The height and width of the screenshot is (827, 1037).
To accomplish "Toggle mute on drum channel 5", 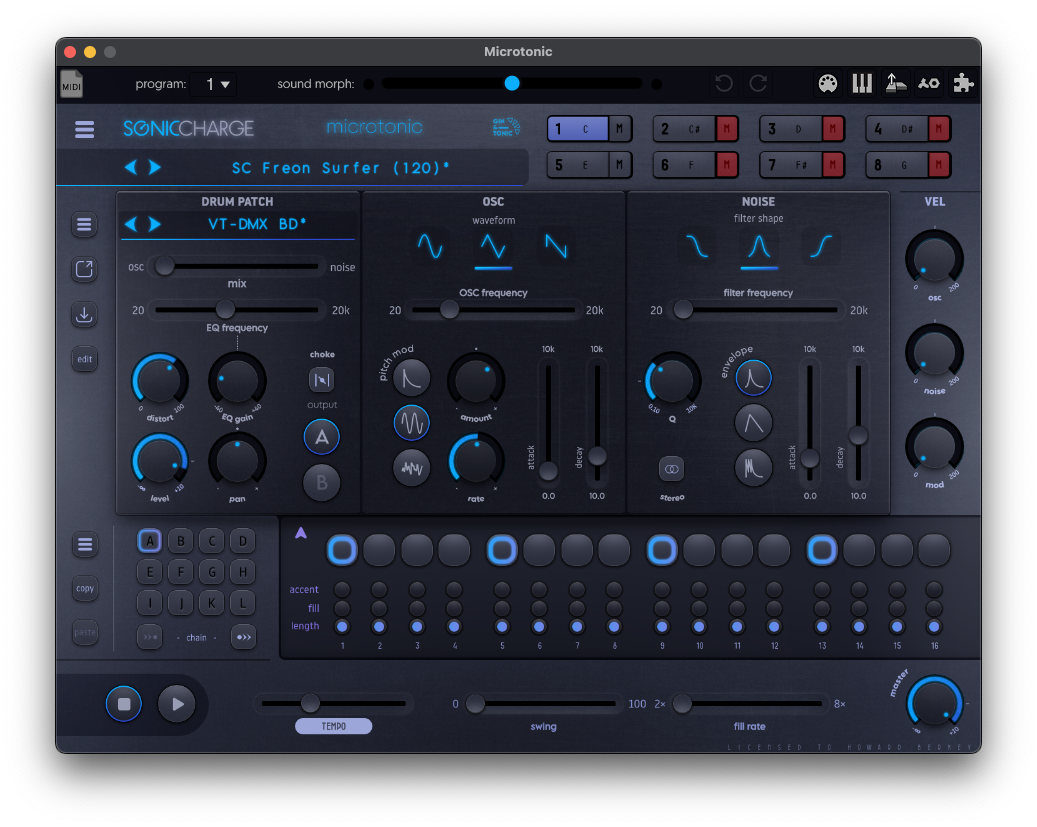I will pyautogui.click(x=620, y=165).
